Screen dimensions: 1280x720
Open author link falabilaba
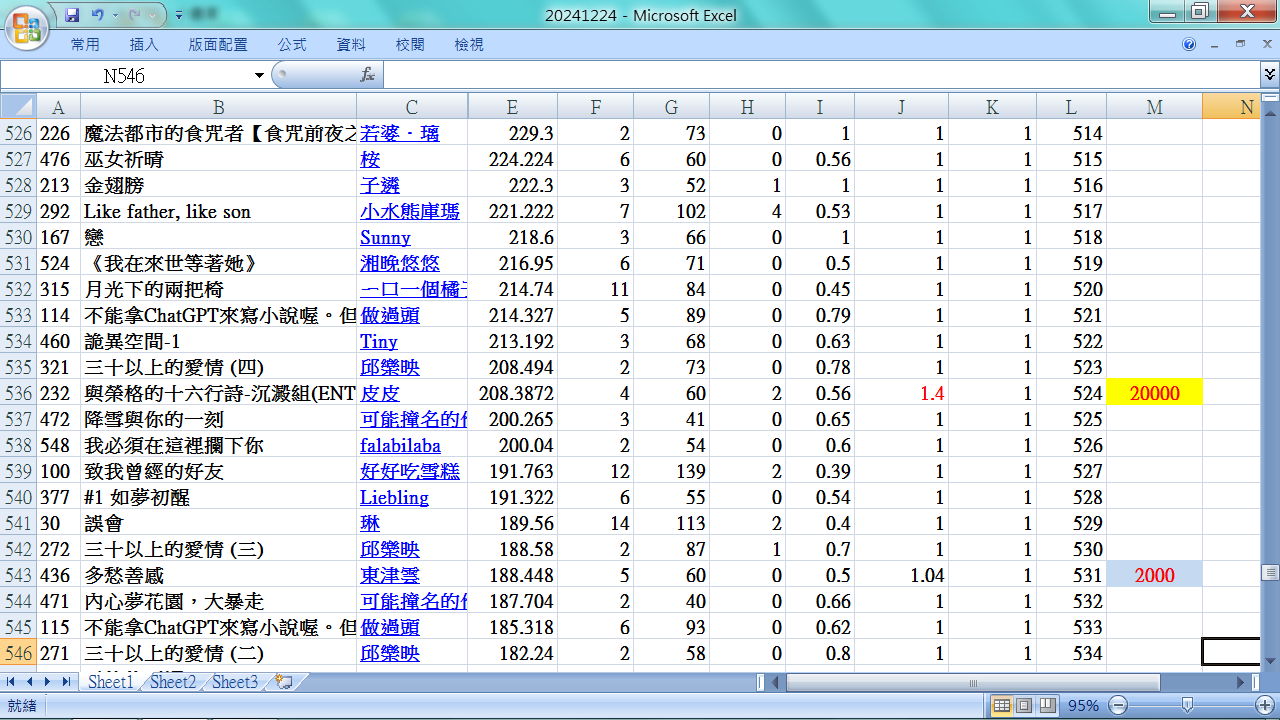pyautogui.click(x=400, y=445)
